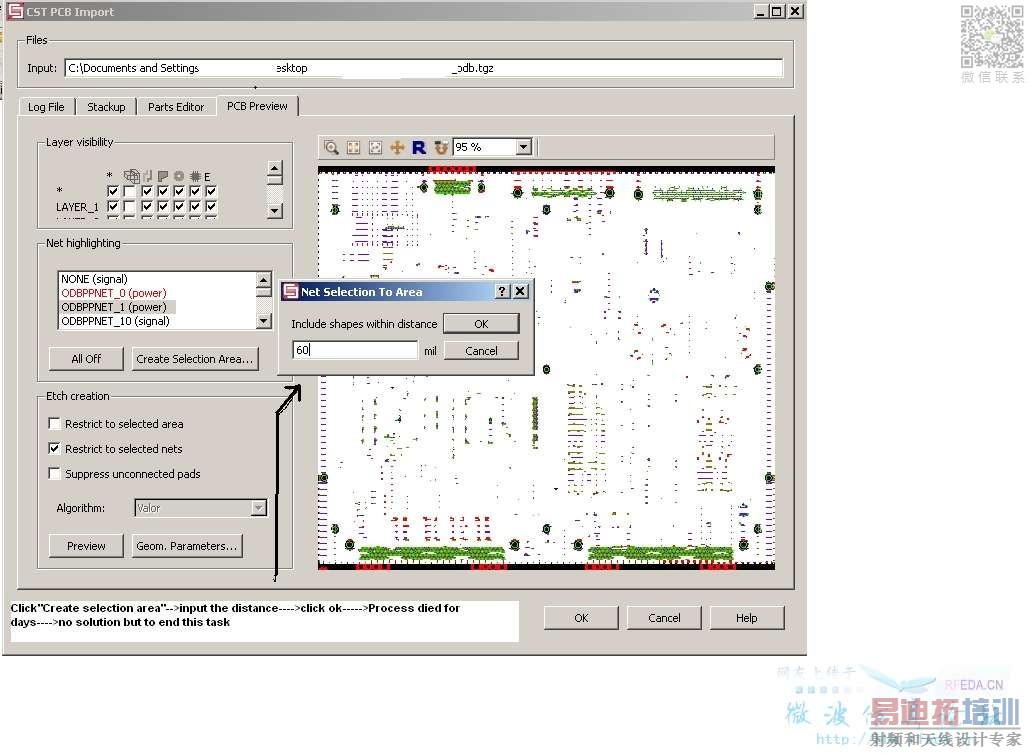
Task: Toggle LAYER_1 component column checkbox
Action: click(x=195, y=206)
